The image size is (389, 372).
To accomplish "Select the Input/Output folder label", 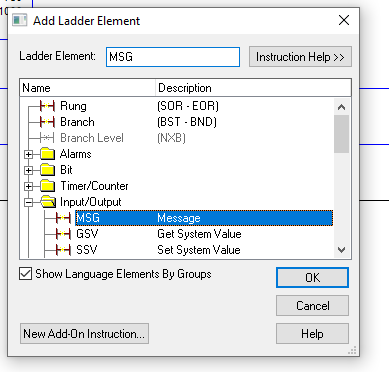I will point(91,202).
